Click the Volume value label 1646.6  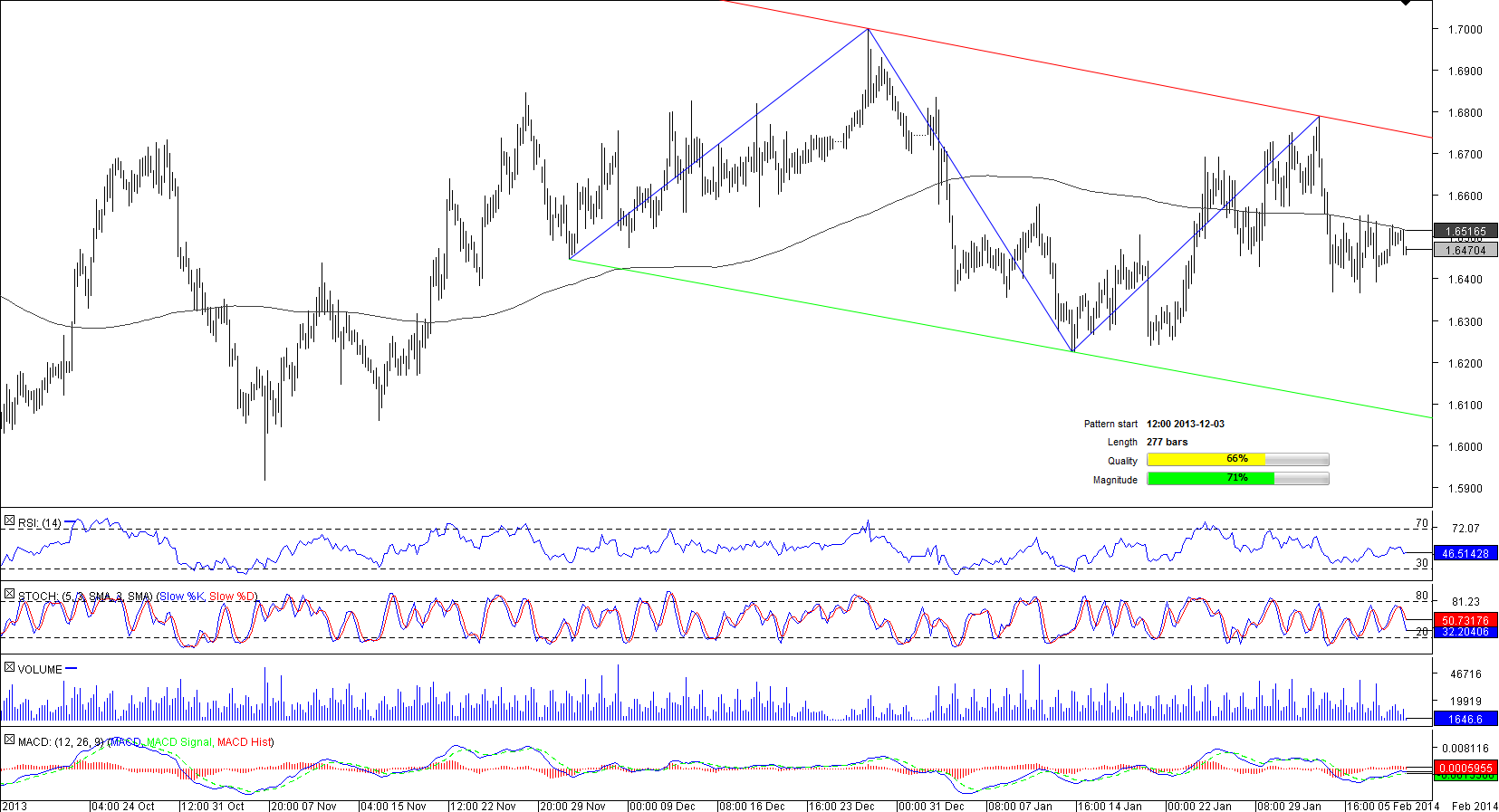click(1465, 719)
